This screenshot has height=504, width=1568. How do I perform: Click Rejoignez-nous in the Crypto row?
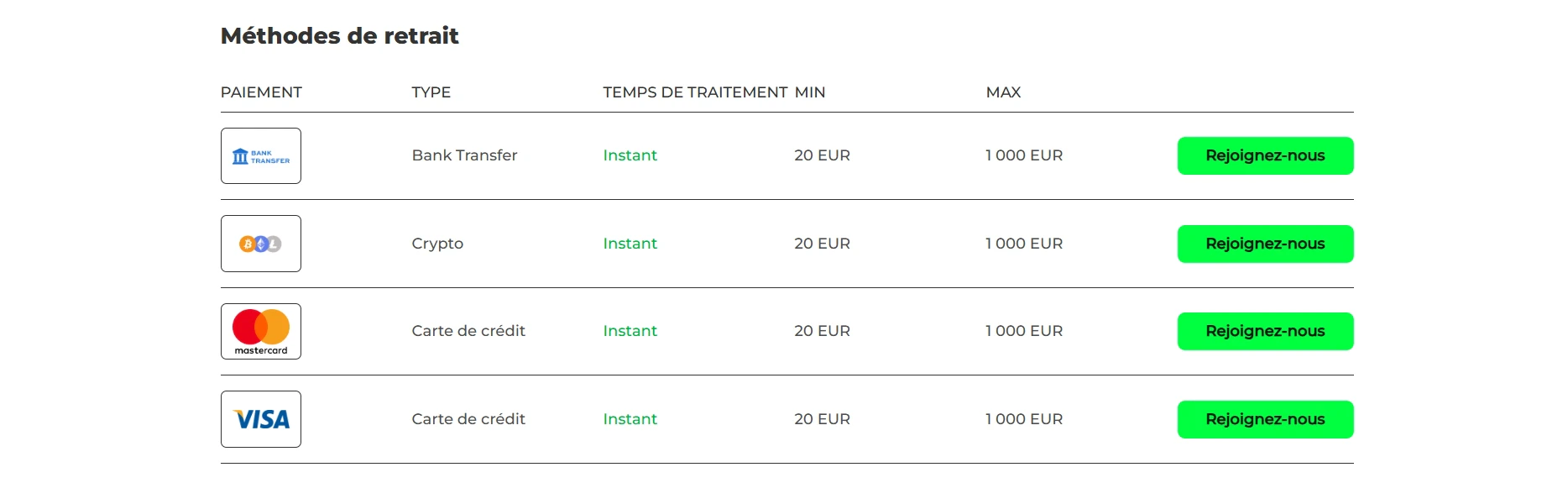(1265, 244)
